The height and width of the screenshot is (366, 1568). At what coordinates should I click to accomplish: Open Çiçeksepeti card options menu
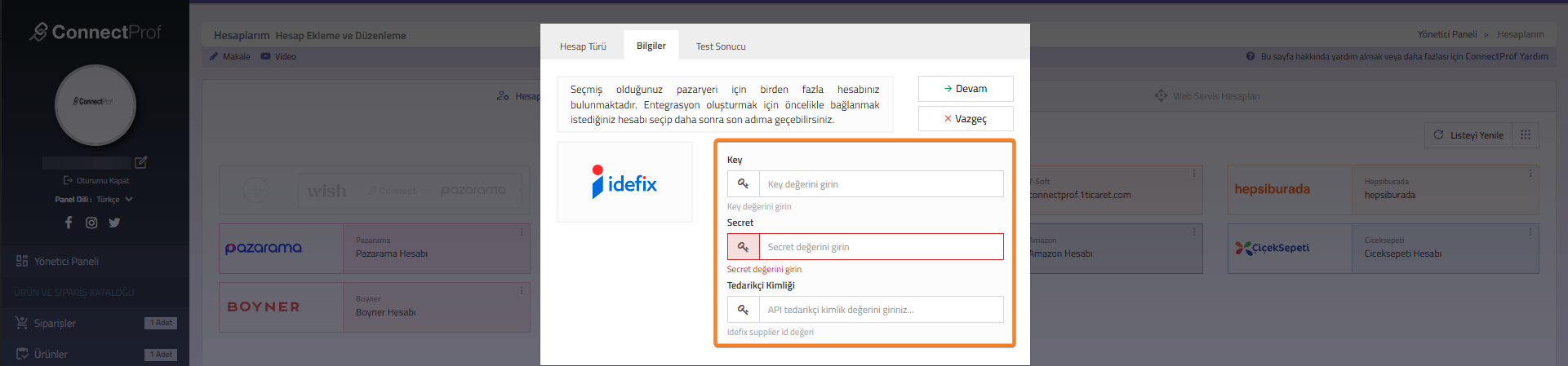[1530, 232]
